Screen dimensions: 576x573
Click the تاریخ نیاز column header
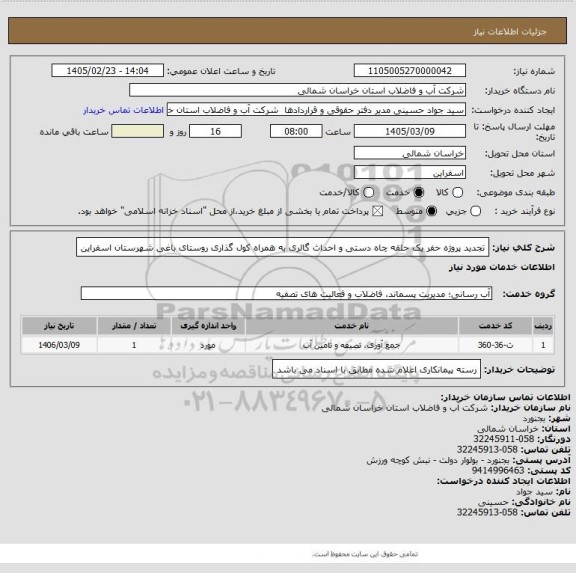click(x=59, y=326)
